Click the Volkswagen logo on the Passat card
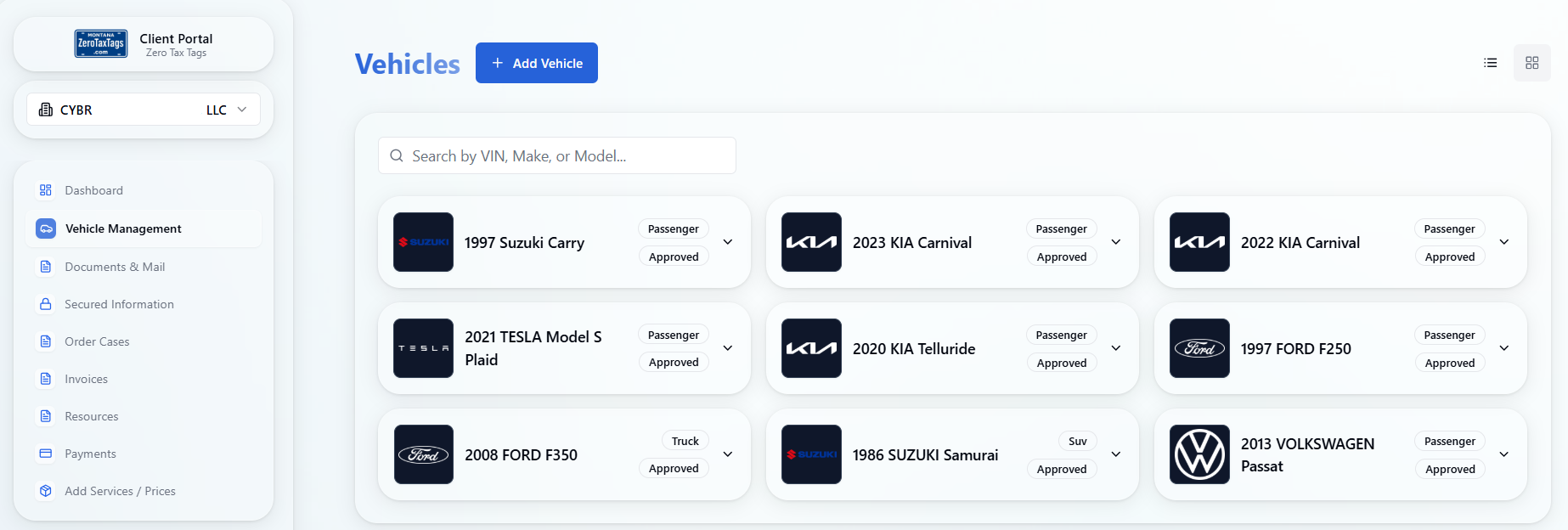This screenshot has height=530, width=1568. [1199, 454]
